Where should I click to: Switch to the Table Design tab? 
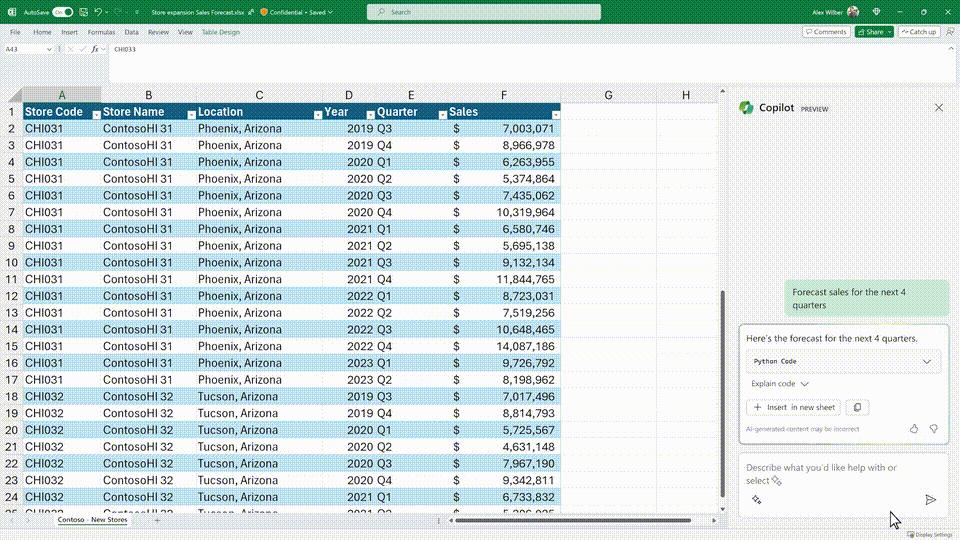point(221,32)
